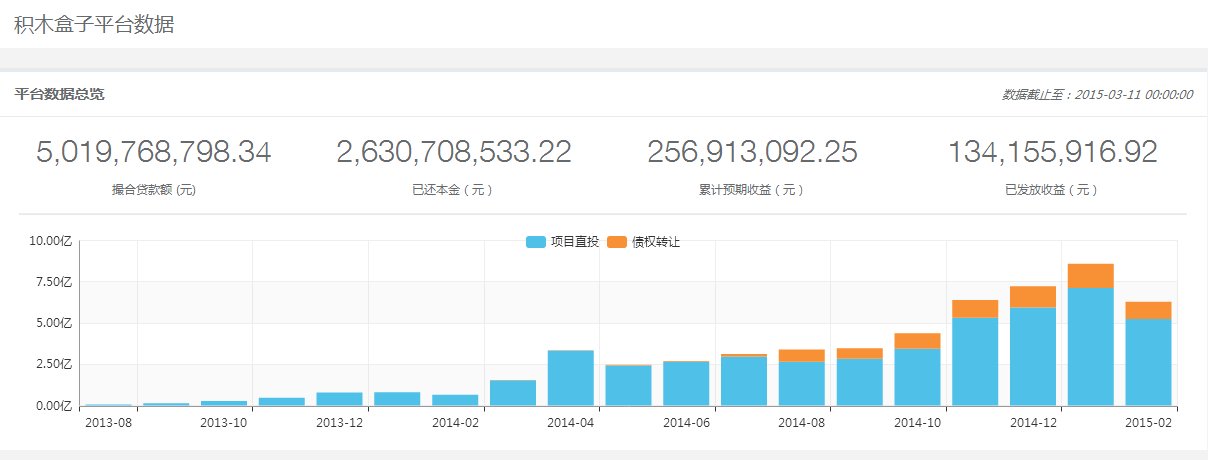Click the 5,019,768,798.34 loan total figure
This screenshot has width=1208, height=460.
[x=154, y=152]
